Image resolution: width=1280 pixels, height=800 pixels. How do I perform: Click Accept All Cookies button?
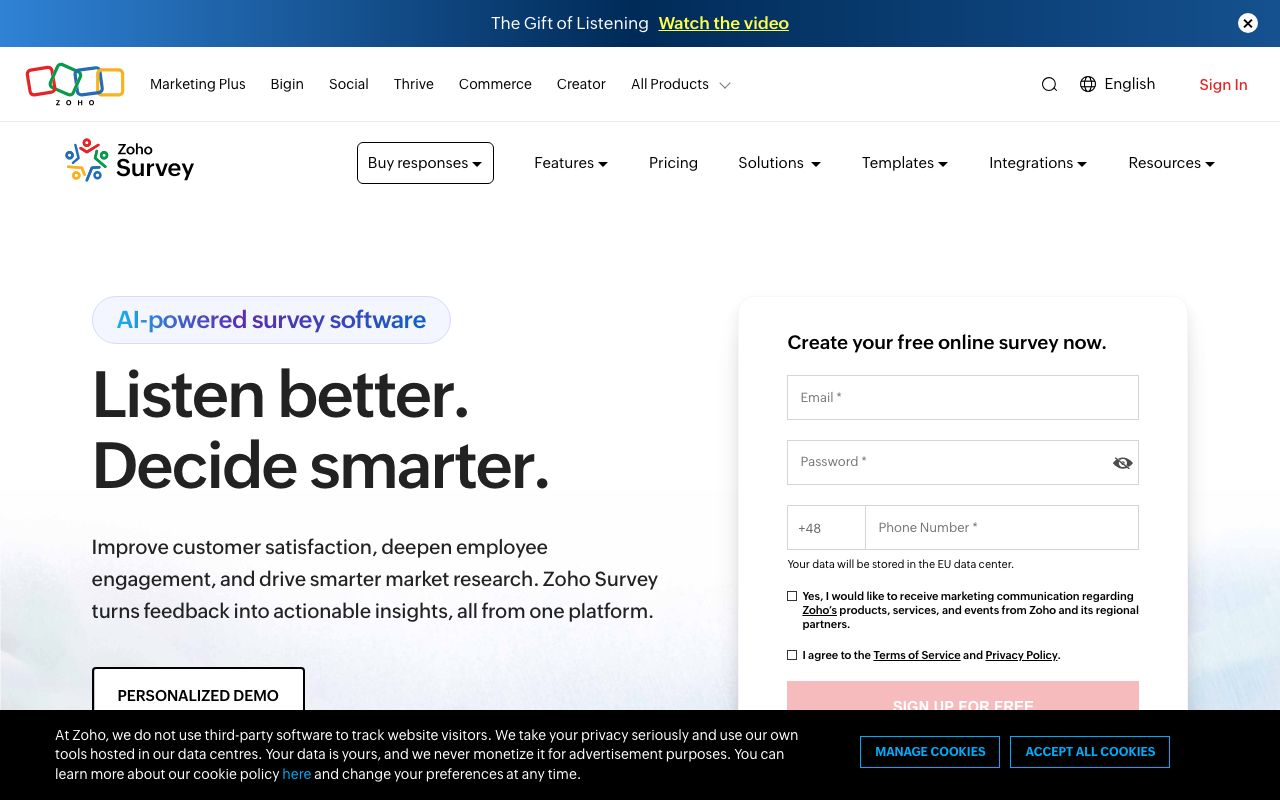click(x=1090, y=752)
